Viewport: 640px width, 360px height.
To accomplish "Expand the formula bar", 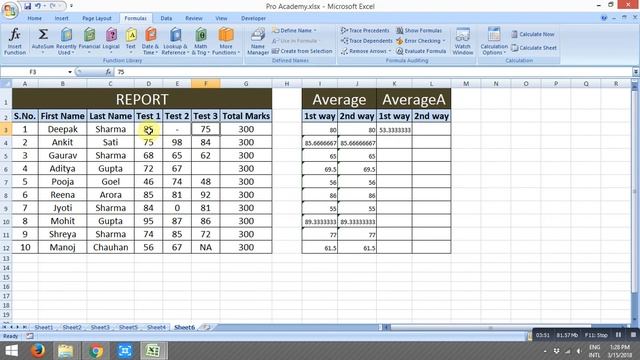I will [635, 72].
